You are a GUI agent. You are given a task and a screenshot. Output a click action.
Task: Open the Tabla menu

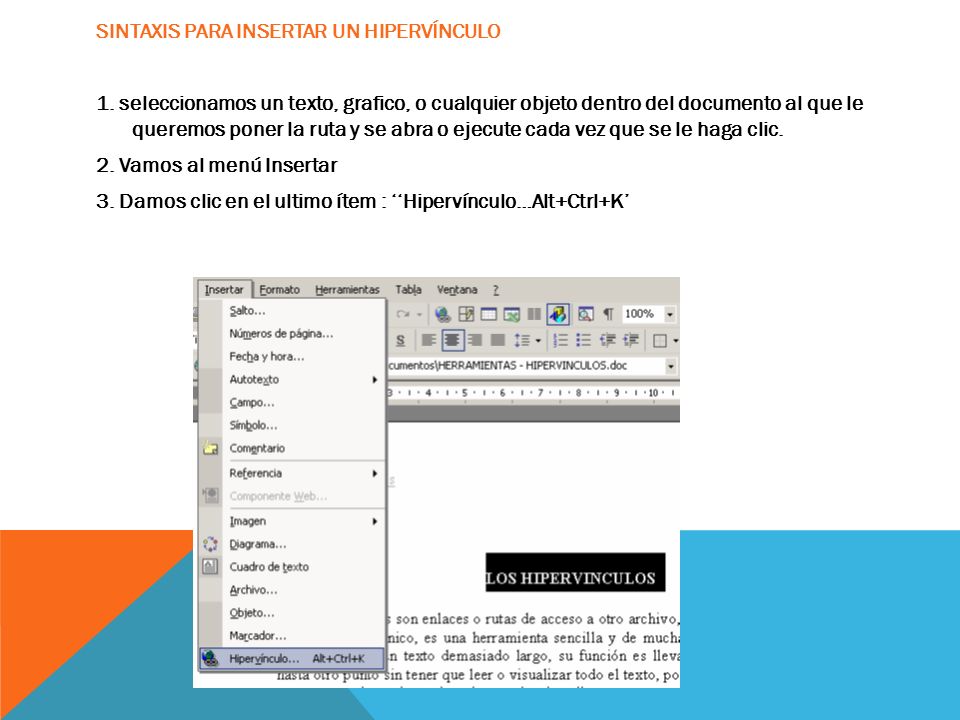click(x=408, y=290)
